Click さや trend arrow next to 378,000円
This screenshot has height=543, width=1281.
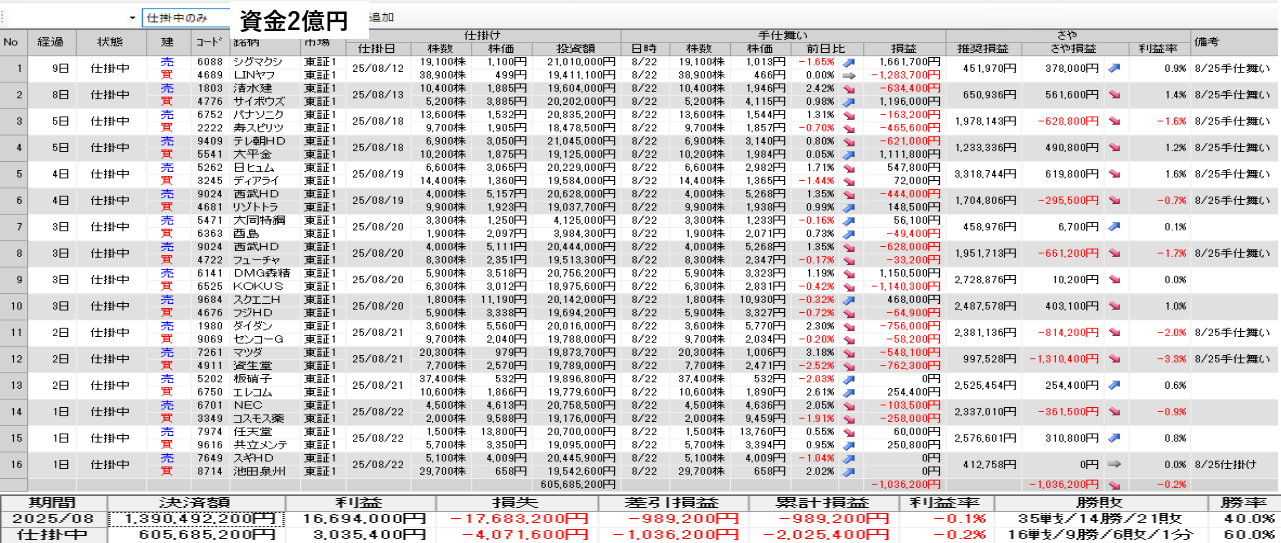point(1113,68)
